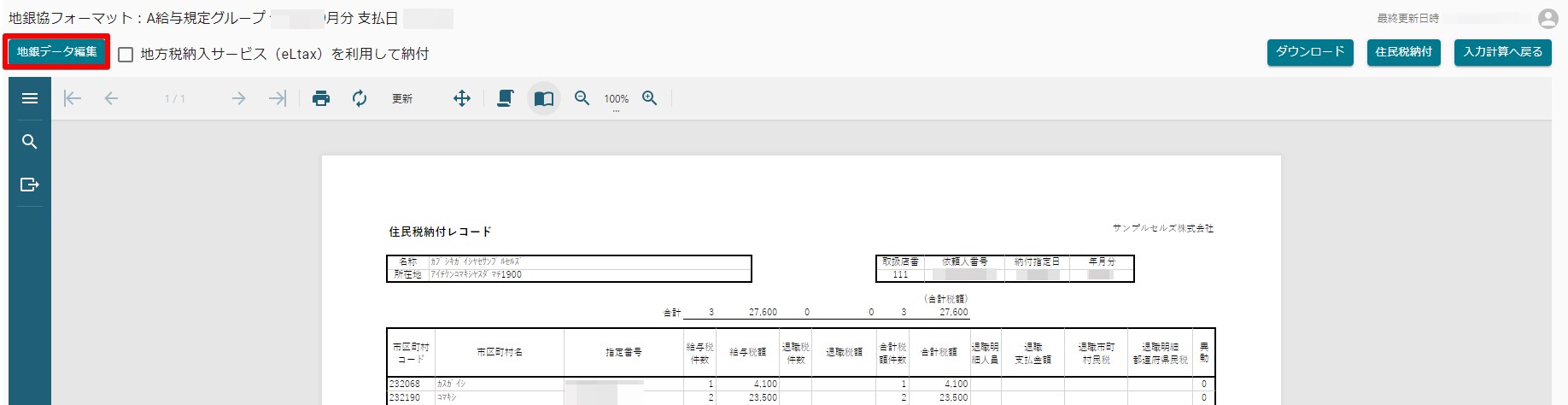This screenshot has height=405, width=1568.
Task: Click the 更新 toolbar button
Action: pyautogui.click(x=402, y=99)
